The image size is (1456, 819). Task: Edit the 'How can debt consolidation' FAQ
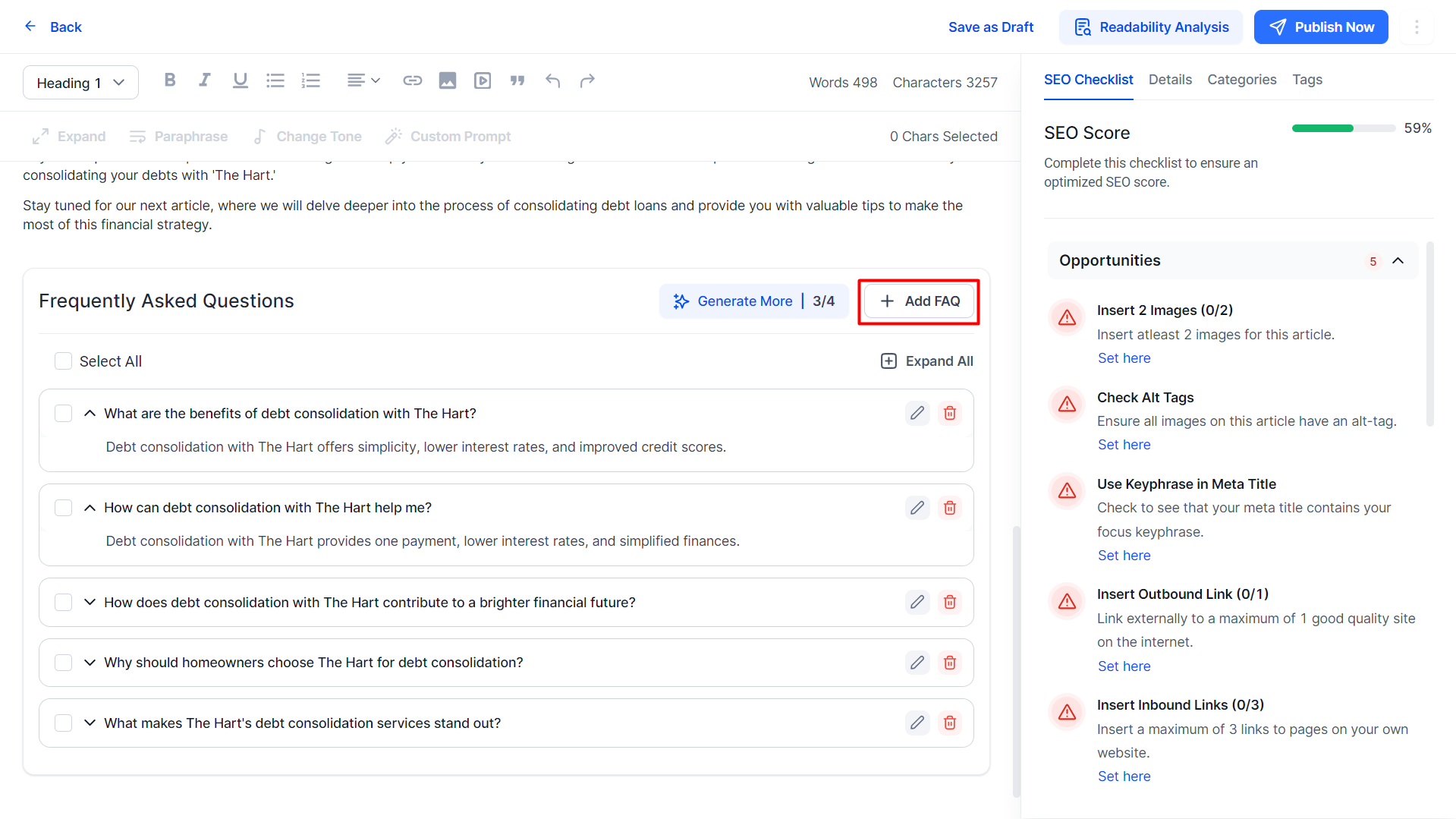point(917,508)
